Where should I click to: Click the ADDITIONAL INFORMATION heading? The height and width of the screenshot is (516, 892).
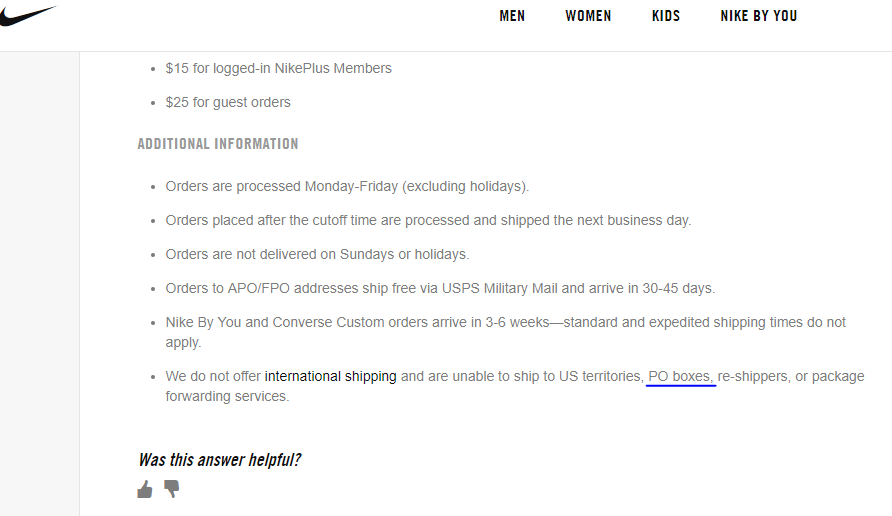coord(218,144)
